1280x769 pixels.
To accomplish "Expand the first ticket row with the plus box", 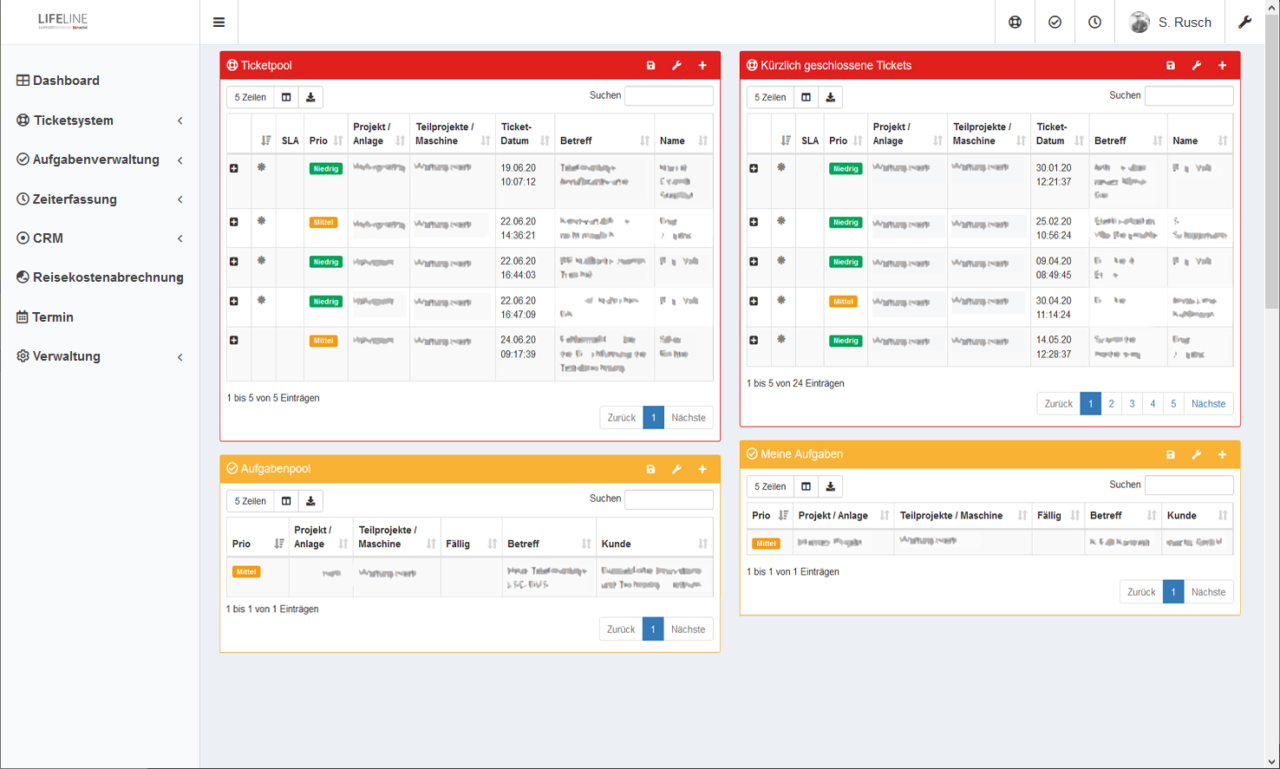I will (x=234, y=168).
